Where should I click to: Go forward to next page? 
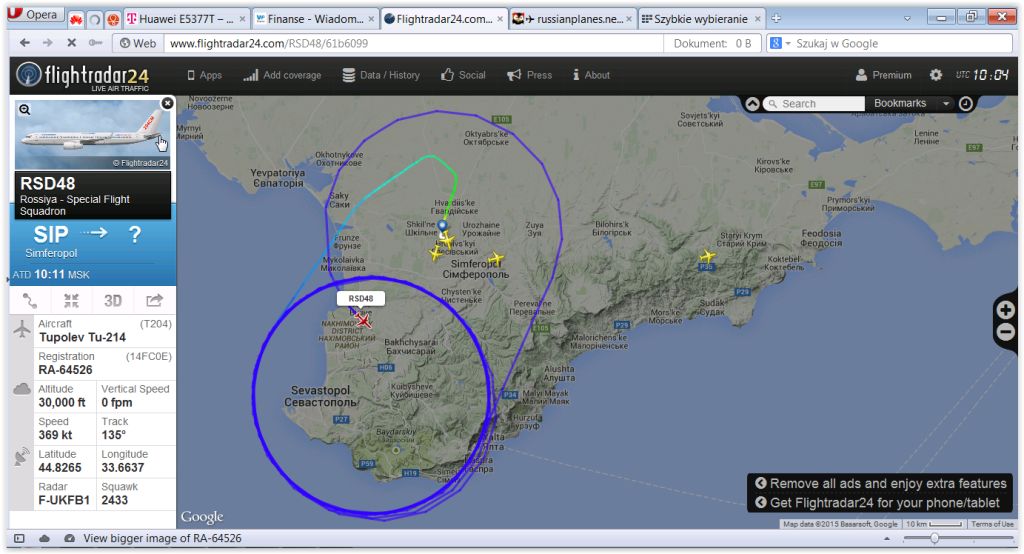48,43
